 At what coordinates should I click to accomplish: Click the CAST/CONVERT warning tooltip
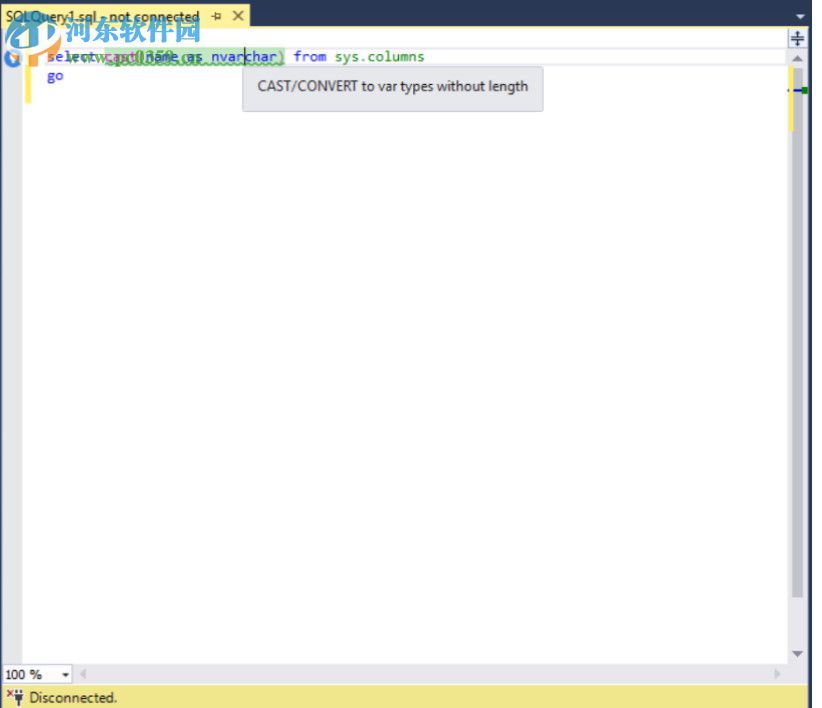tap(393, 88)
